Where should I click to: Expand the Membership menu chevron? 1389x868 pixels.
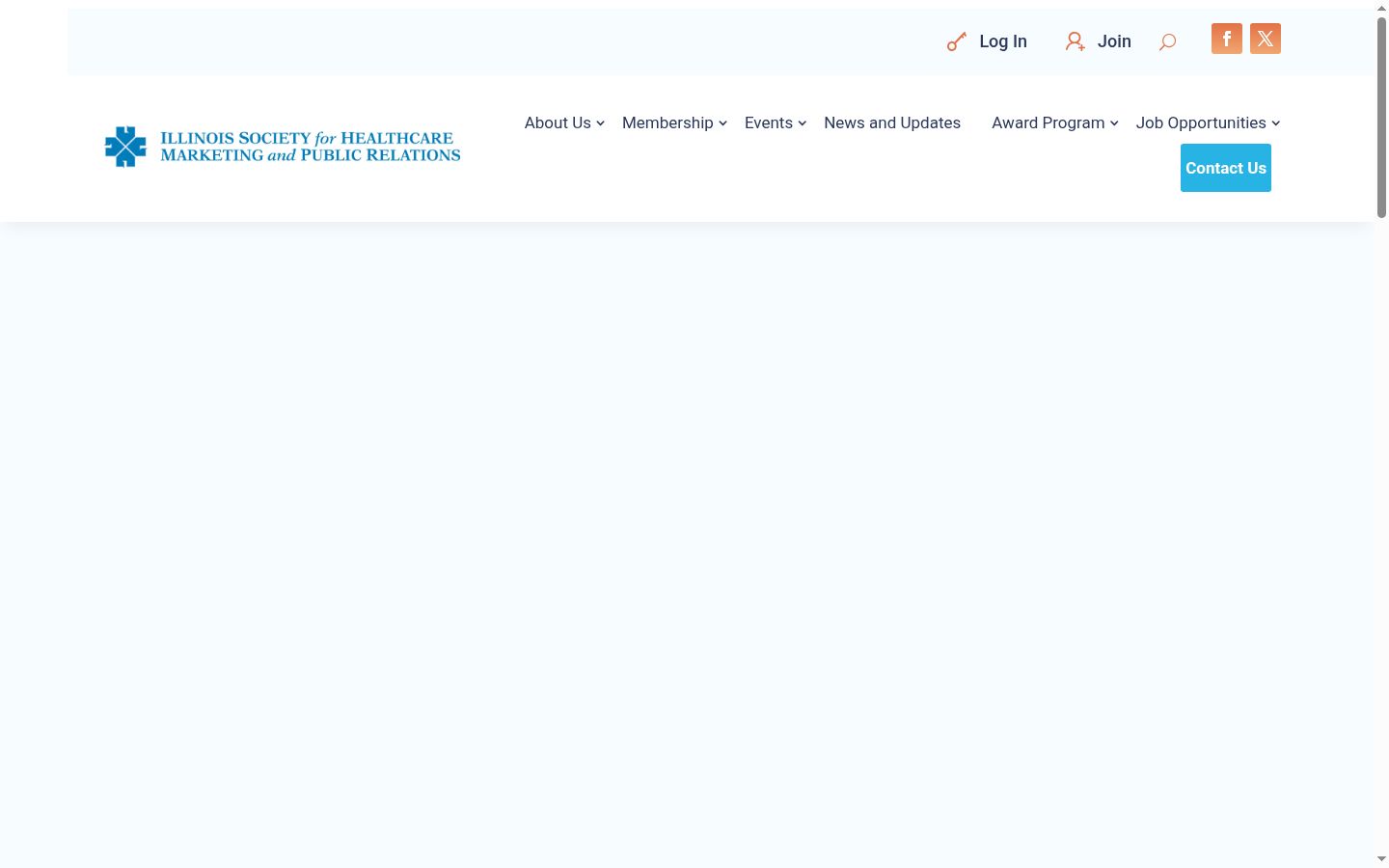pyautogui.click(x=722, y=123)
